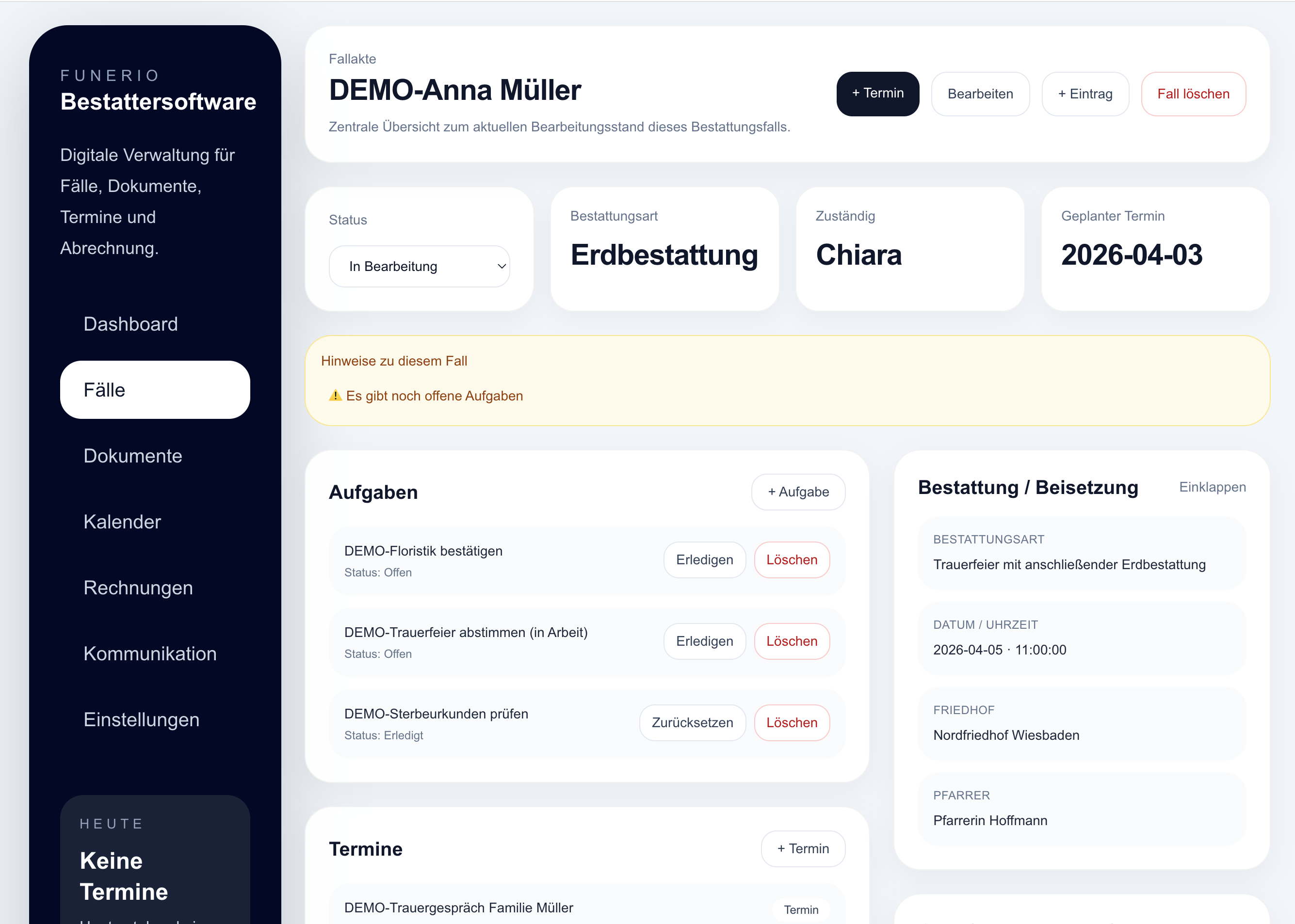Click the dark + Termin header button

point(877,94)
